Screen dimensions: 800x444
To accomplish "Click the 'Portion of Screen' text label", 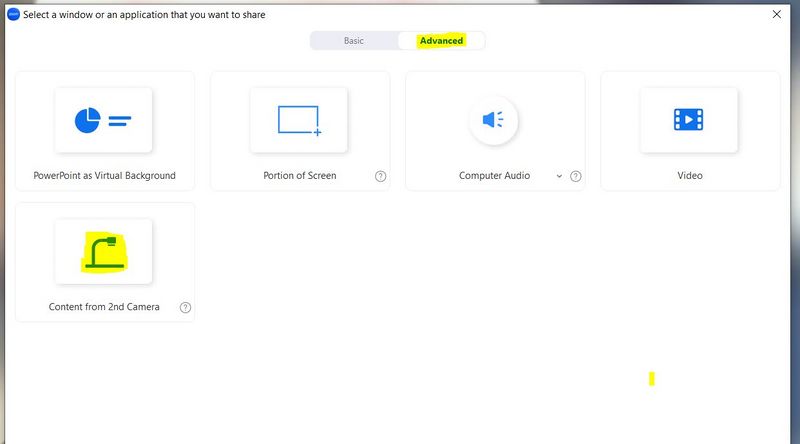I will (x=299, y=176).
